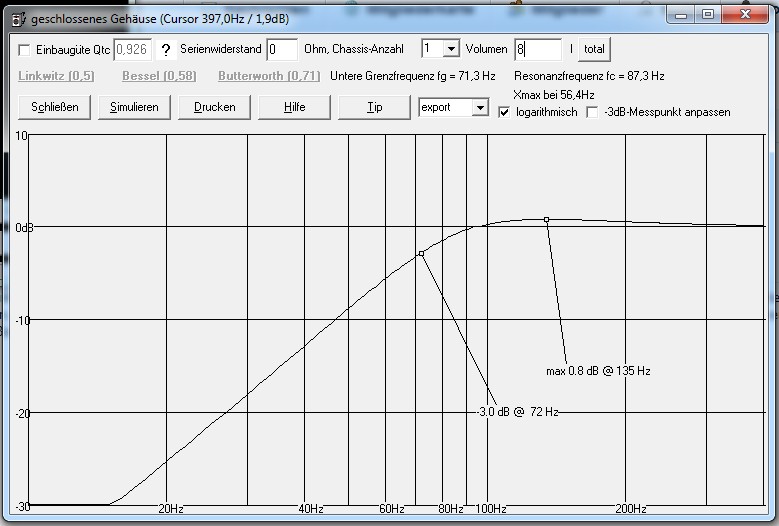This screenshot has height=526, width=779.
Task: Run the simulation with Simulieren
Action: [134, 107]
